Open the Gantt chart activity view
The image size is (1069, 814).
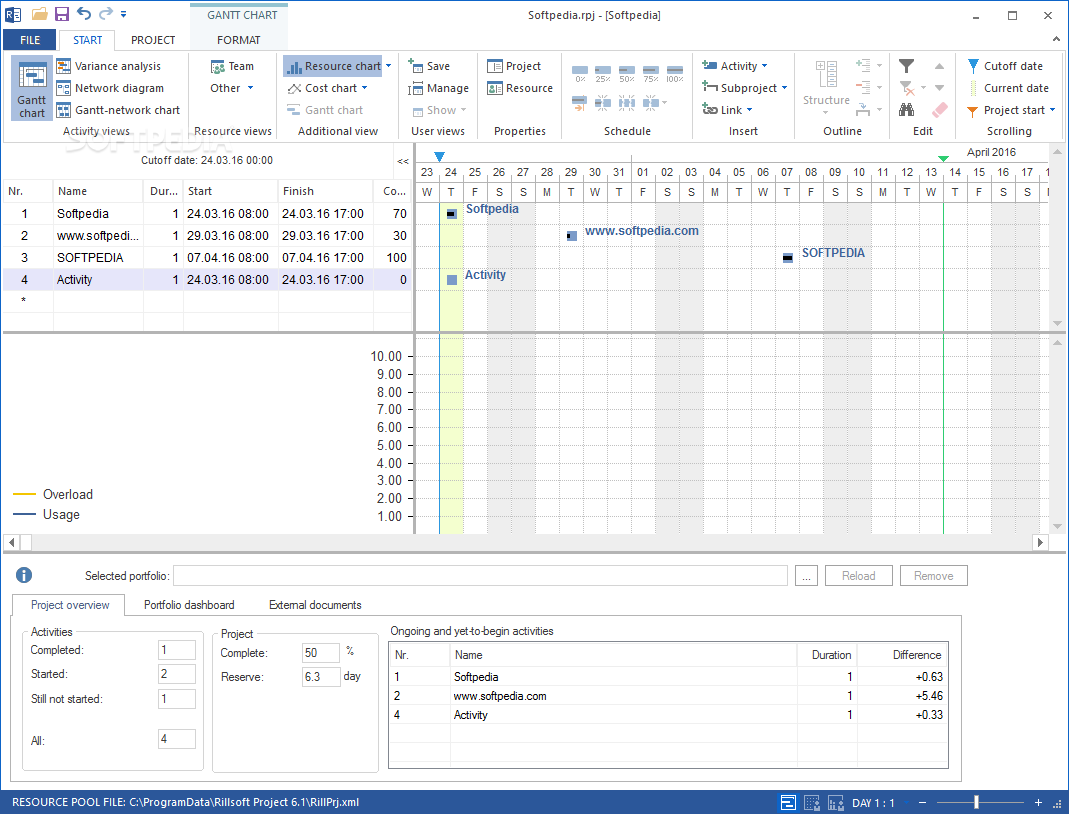(x=31, y=89)
